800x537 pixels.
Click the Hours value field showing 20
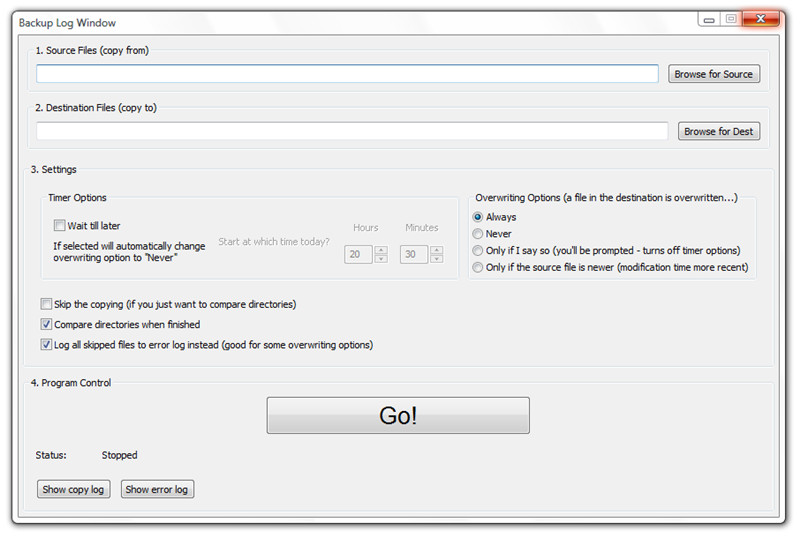click(358, 254)
